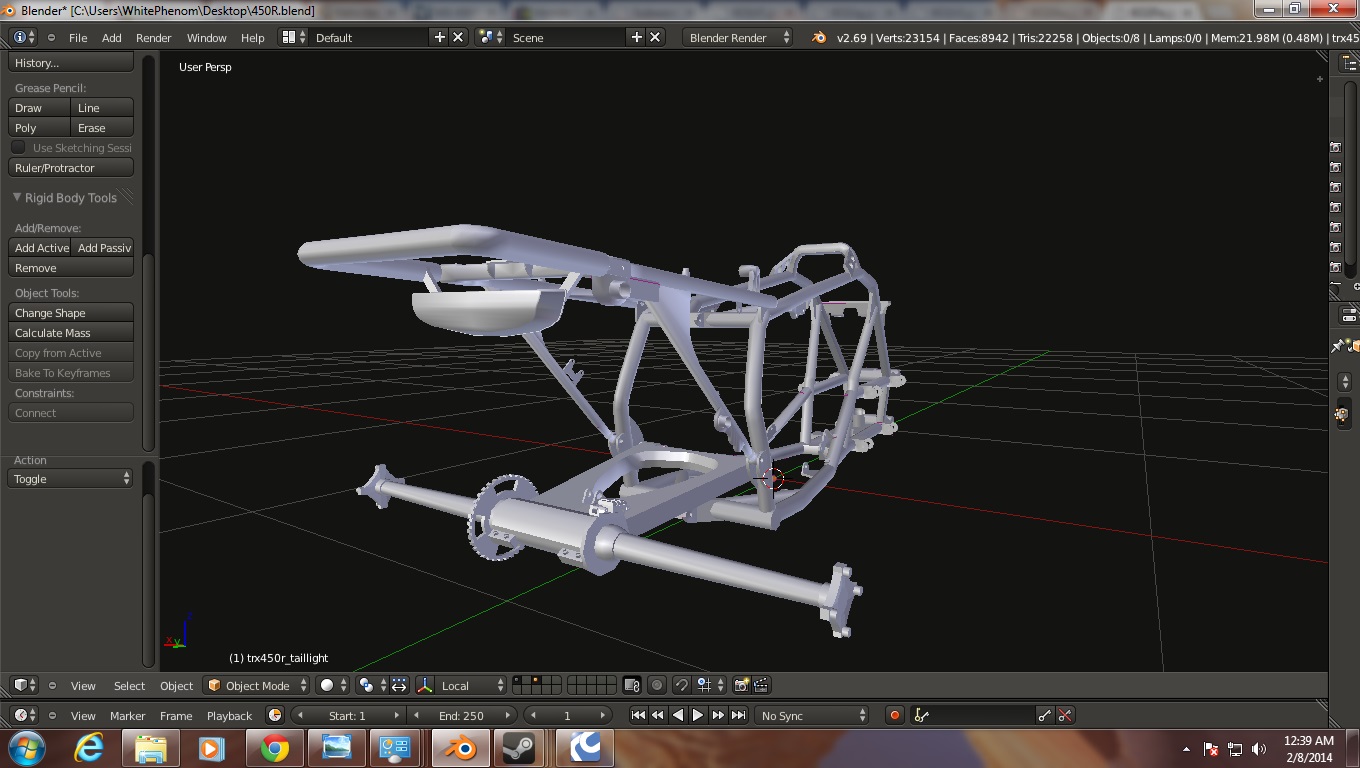Toggle snap during transform magnet icon
Screen dimensions: 1360x768
(681, 685)
